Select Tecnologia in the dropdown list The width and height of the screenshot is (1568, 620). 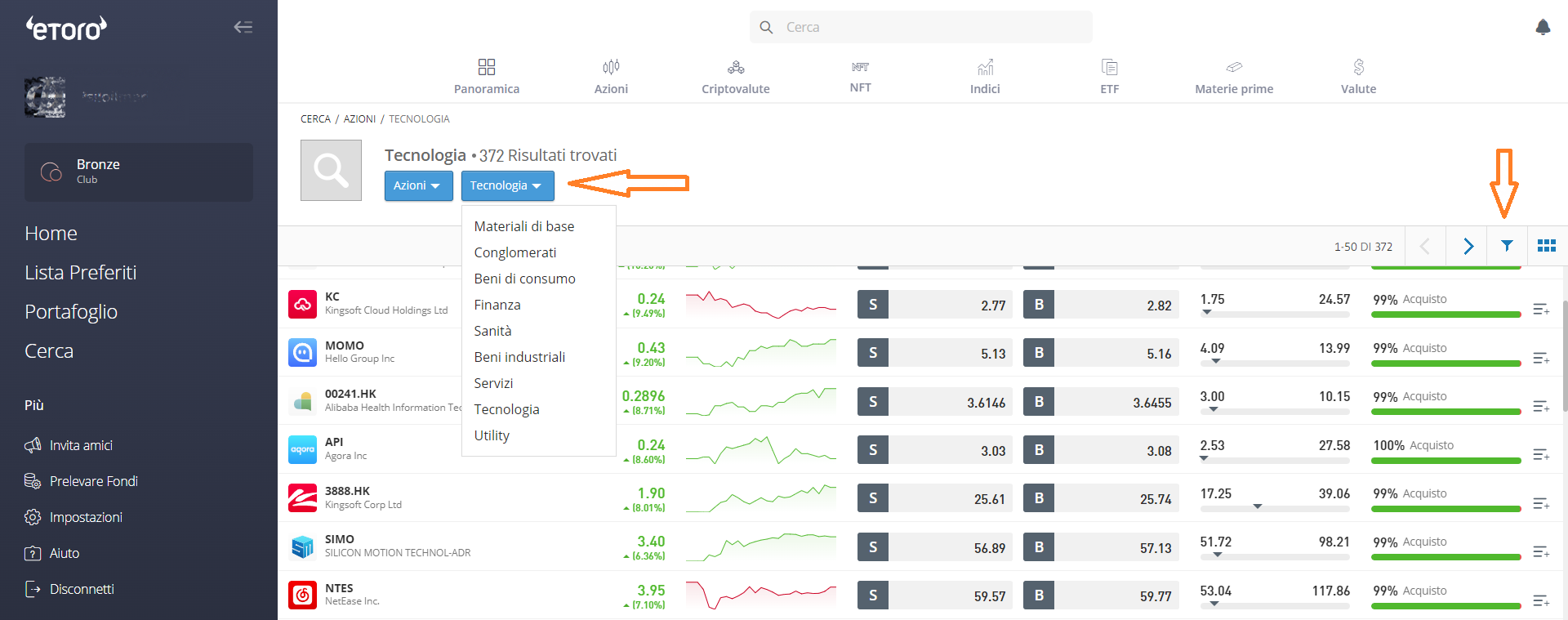(x=506, y=409)
